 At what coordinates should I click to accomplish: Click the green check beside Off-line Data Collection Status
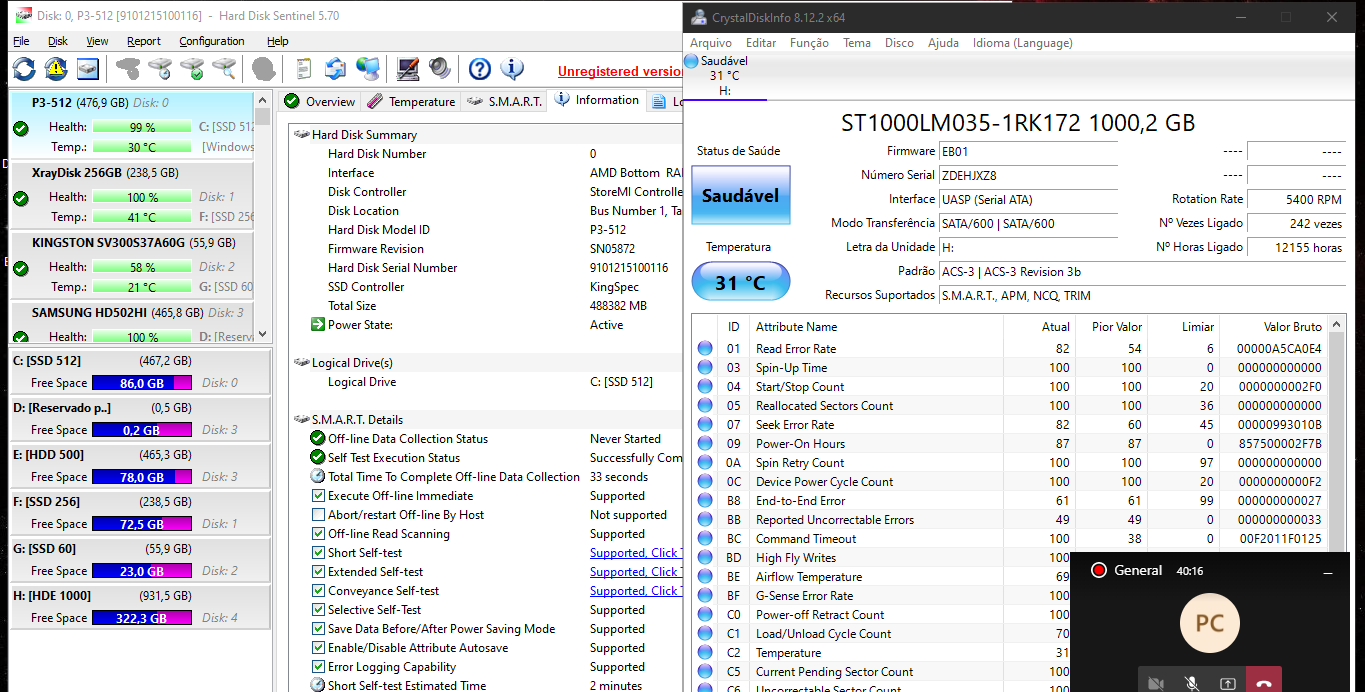click(318, 439)
